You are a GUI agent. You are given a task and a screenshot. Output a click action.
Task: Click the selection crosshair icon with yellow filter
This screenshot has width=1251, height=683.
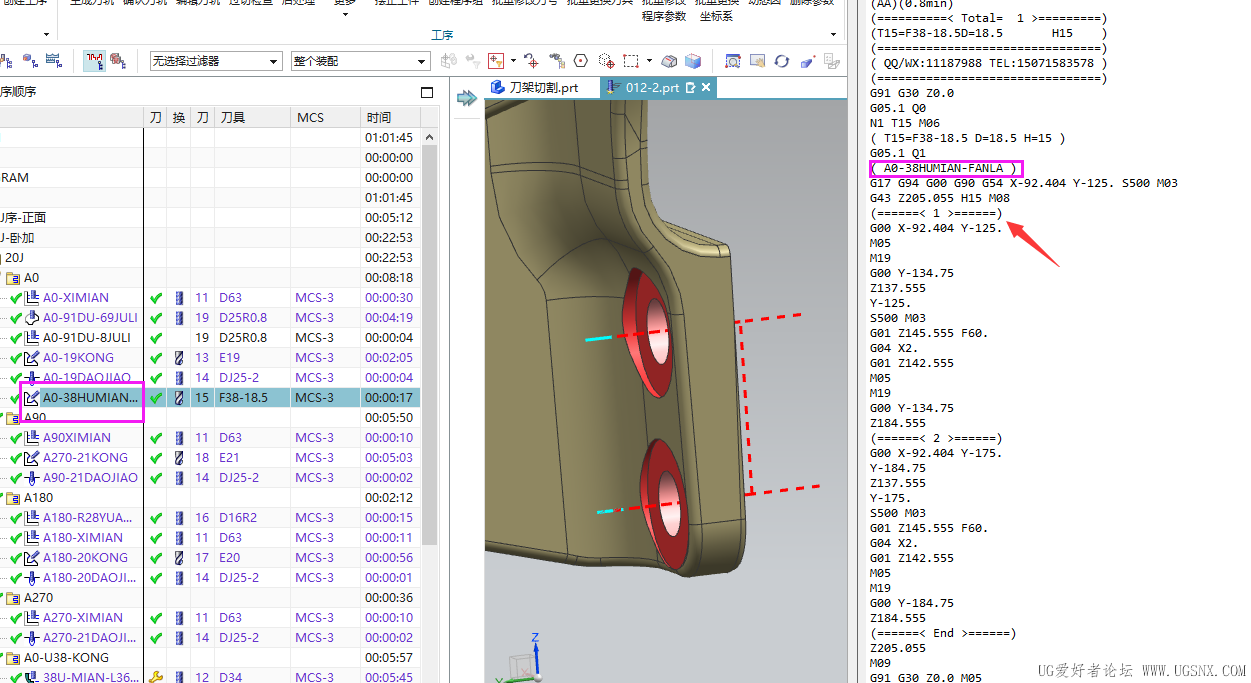496,61
